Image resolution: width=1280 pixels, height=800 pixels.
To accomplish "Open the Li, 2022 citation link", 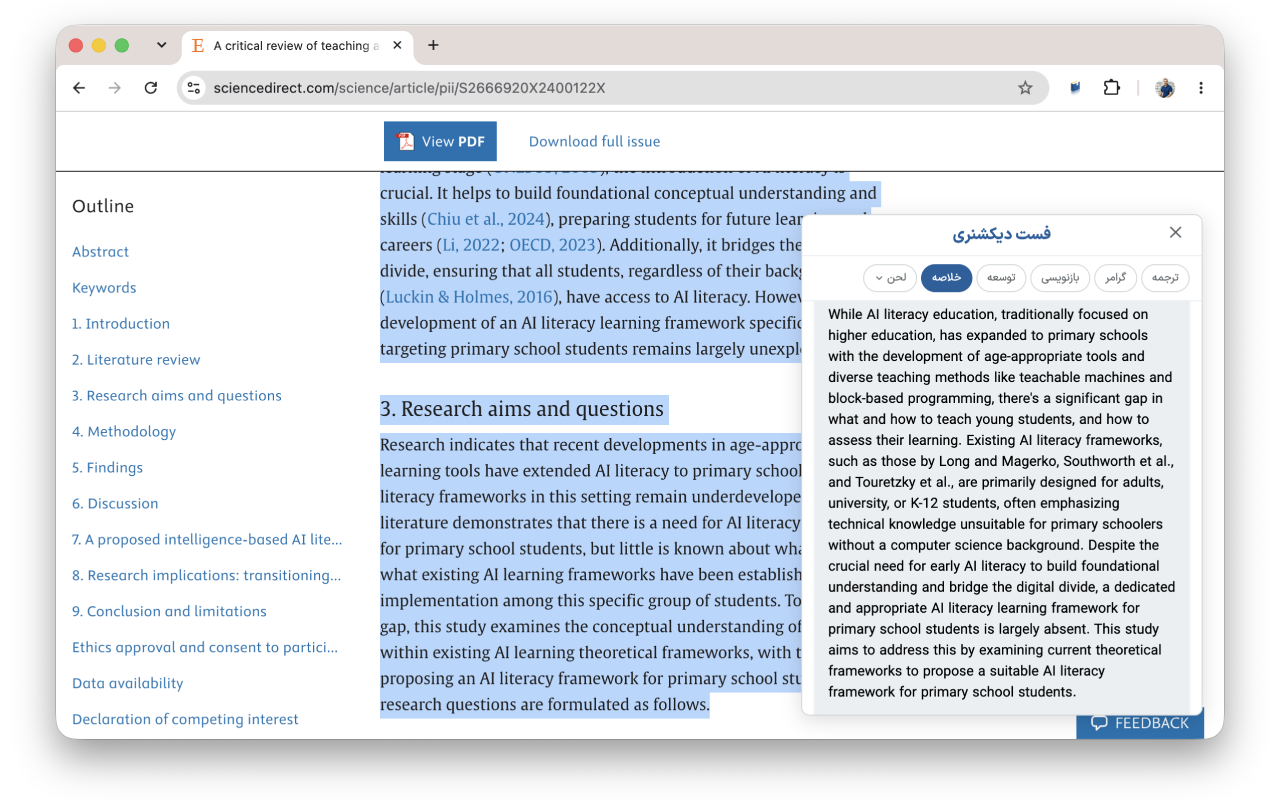I will pos(470,245).
